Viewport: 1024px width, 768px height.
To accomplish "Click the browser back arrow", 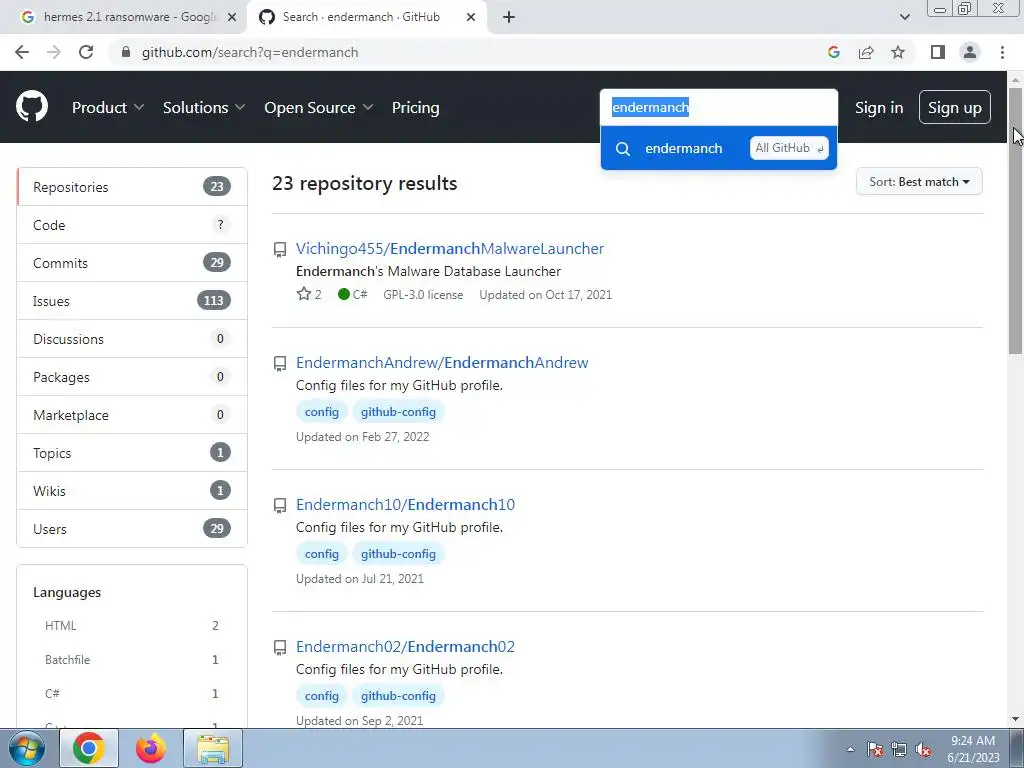I will (22, 52).
